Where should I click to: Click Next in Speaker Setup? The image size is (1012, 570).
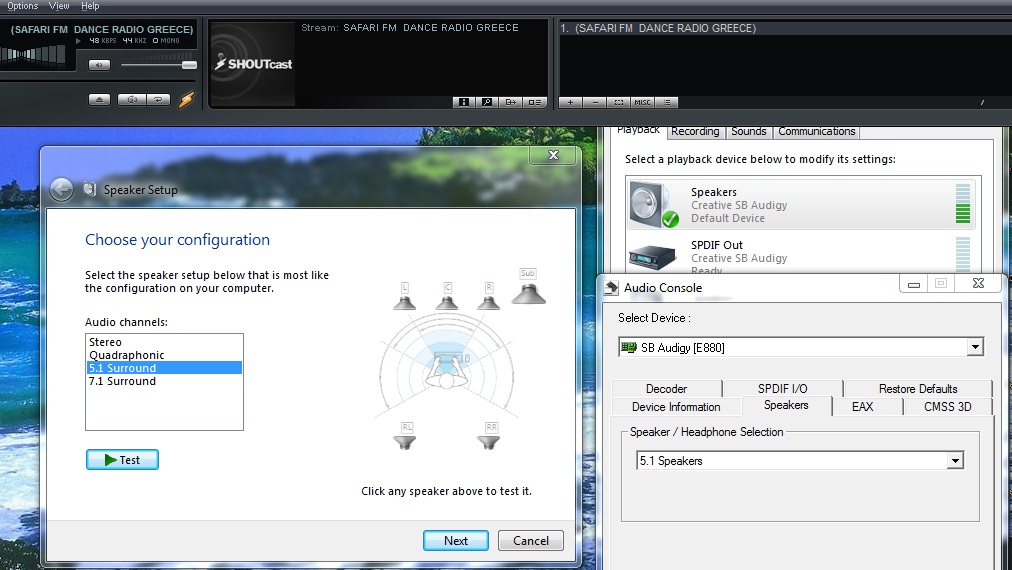(x=456, y=540)
